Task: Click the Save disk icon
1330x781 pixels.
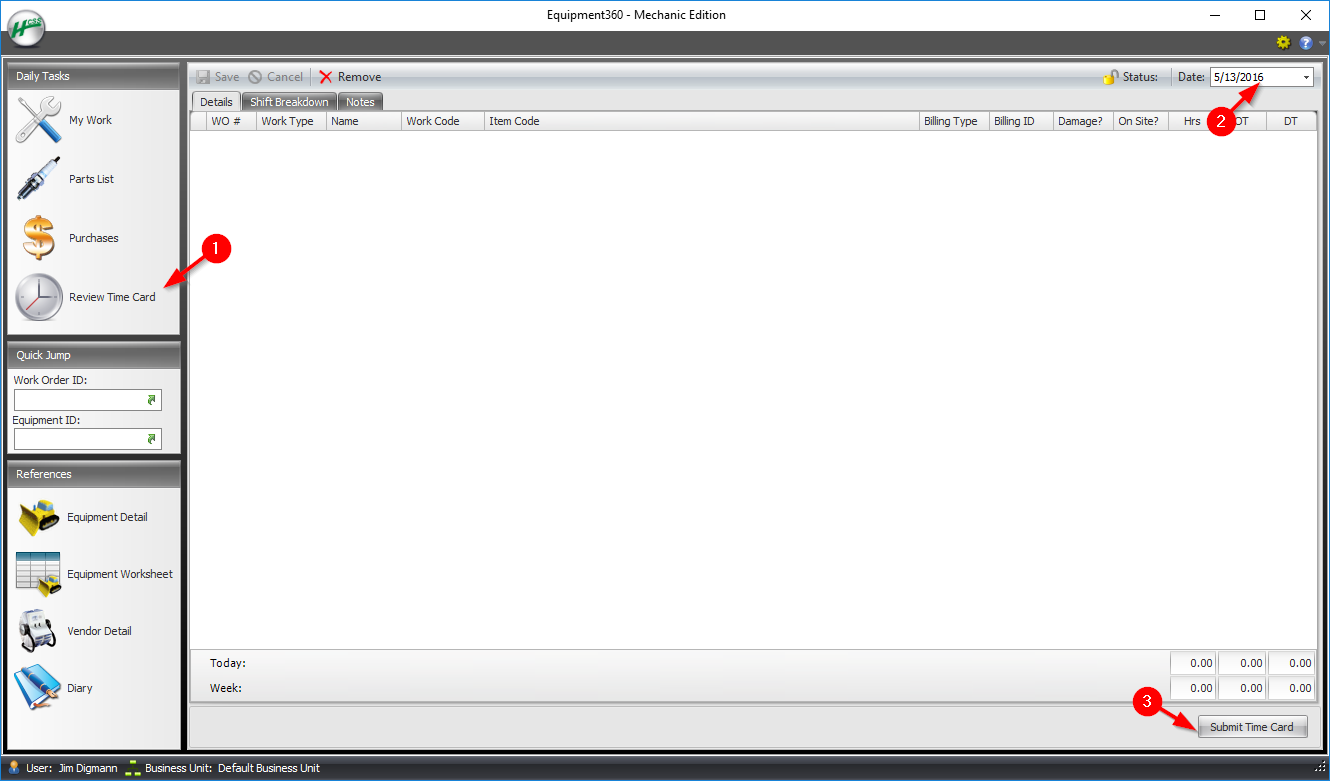Action: pos(204,77)
